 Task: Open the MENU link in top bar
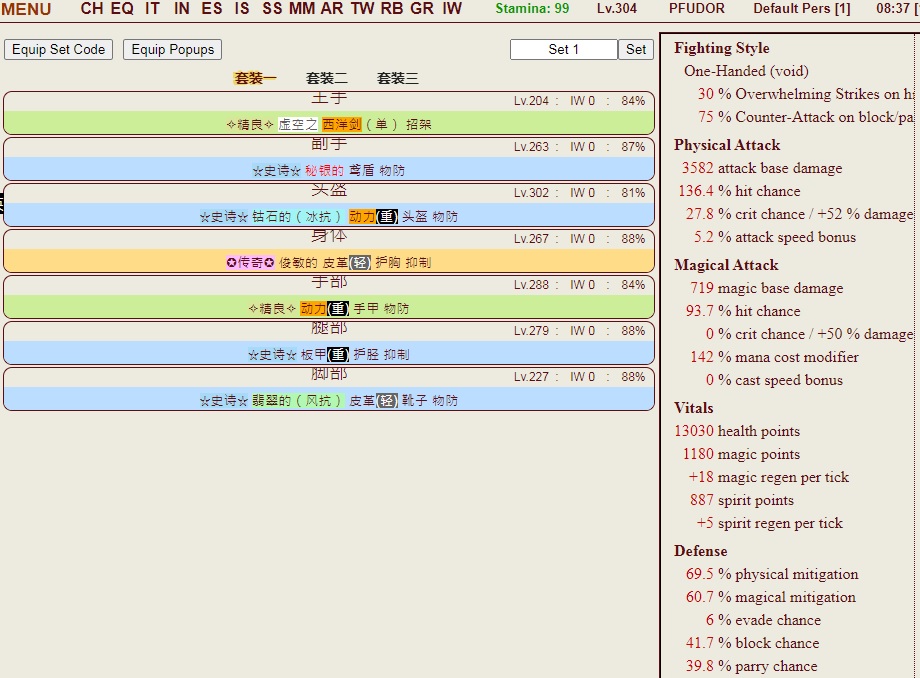[x=26, y=9]
